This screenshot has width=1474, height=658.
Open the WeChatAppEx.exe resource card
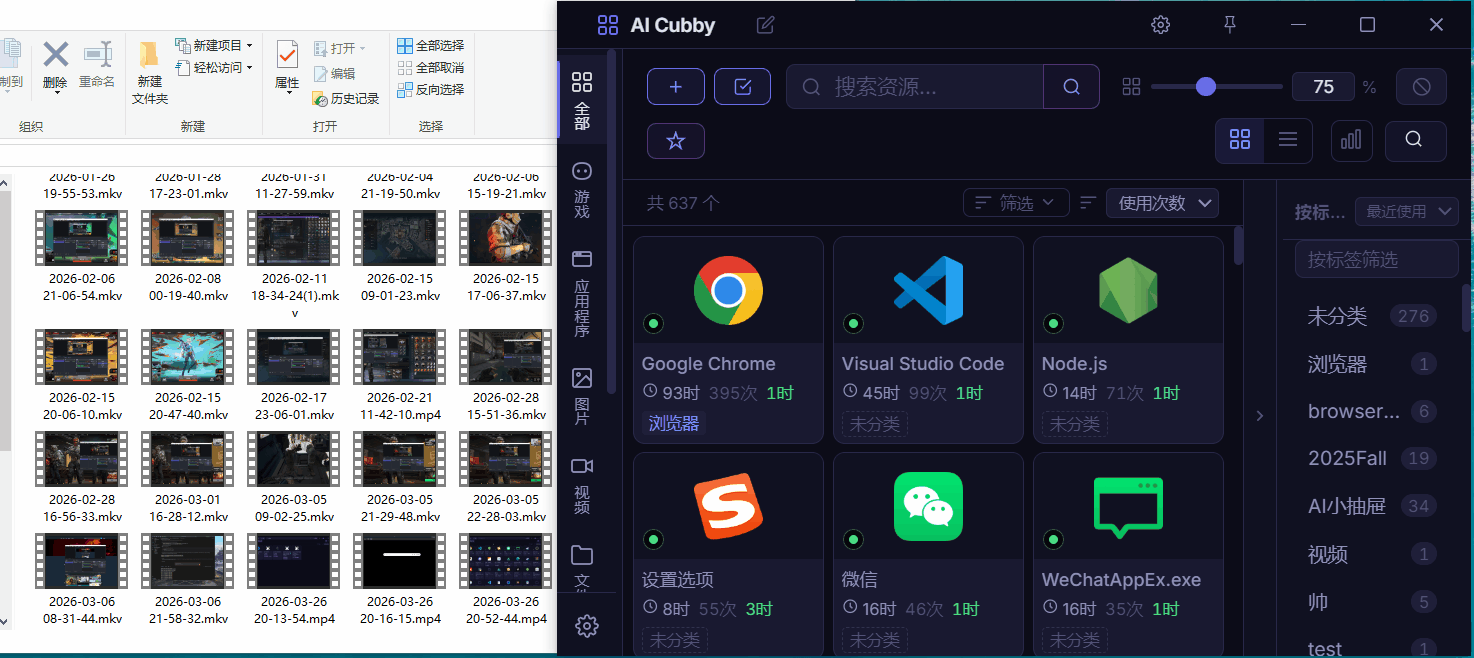(x=1128, y=555)
